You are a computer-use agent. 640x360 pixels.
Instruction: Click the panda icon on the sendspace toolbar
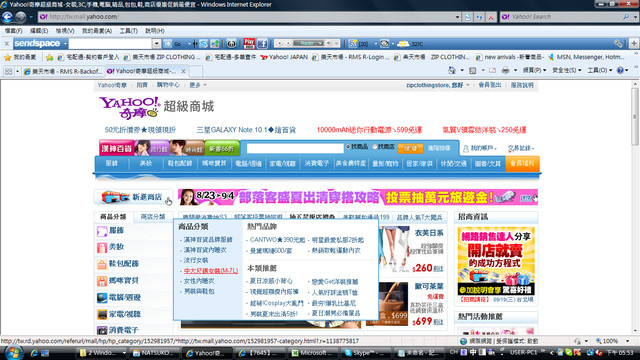tap(231, 43)
